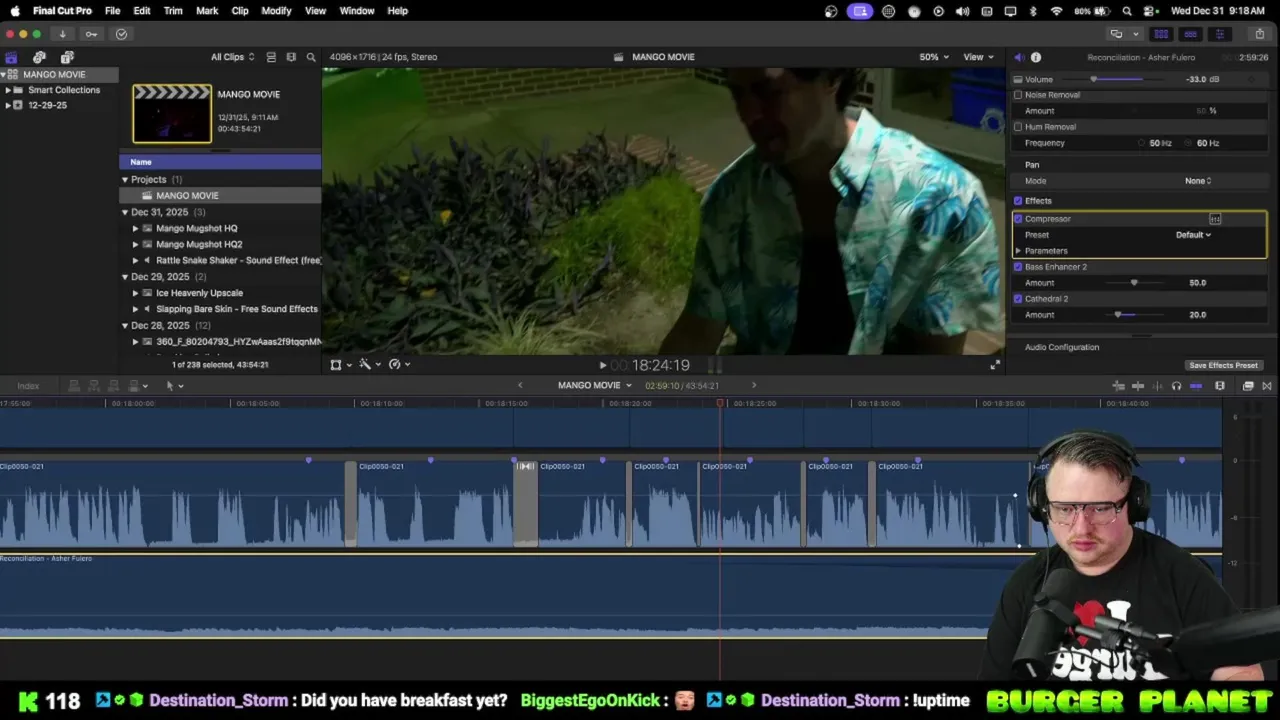Screen dimensions: 1280x720
Task: Open the Titles and Generators sidebar
Action: pyautogui.click(x=67, y=57)
